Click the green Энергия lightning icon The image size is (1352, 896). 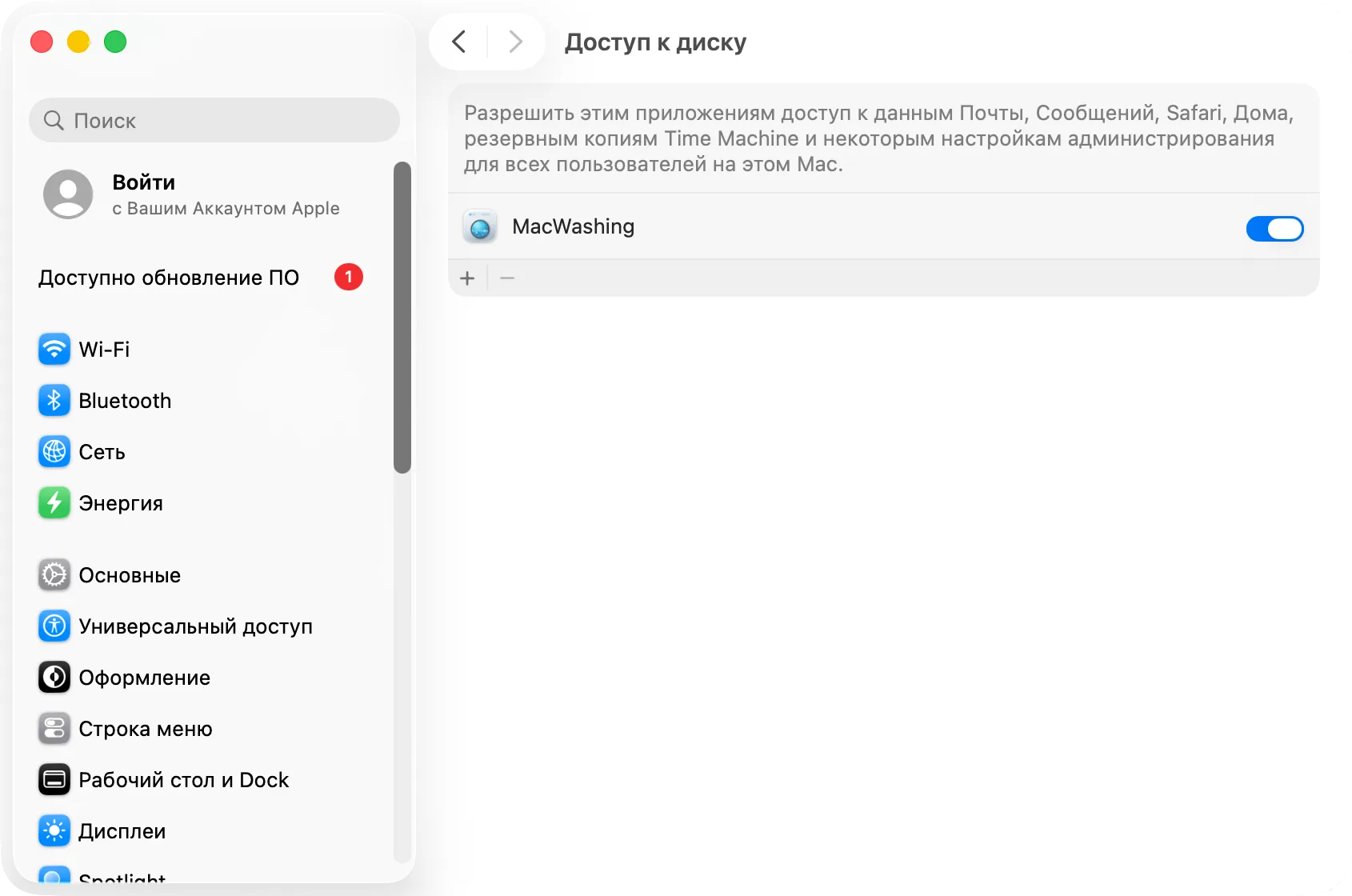[54, 503]
